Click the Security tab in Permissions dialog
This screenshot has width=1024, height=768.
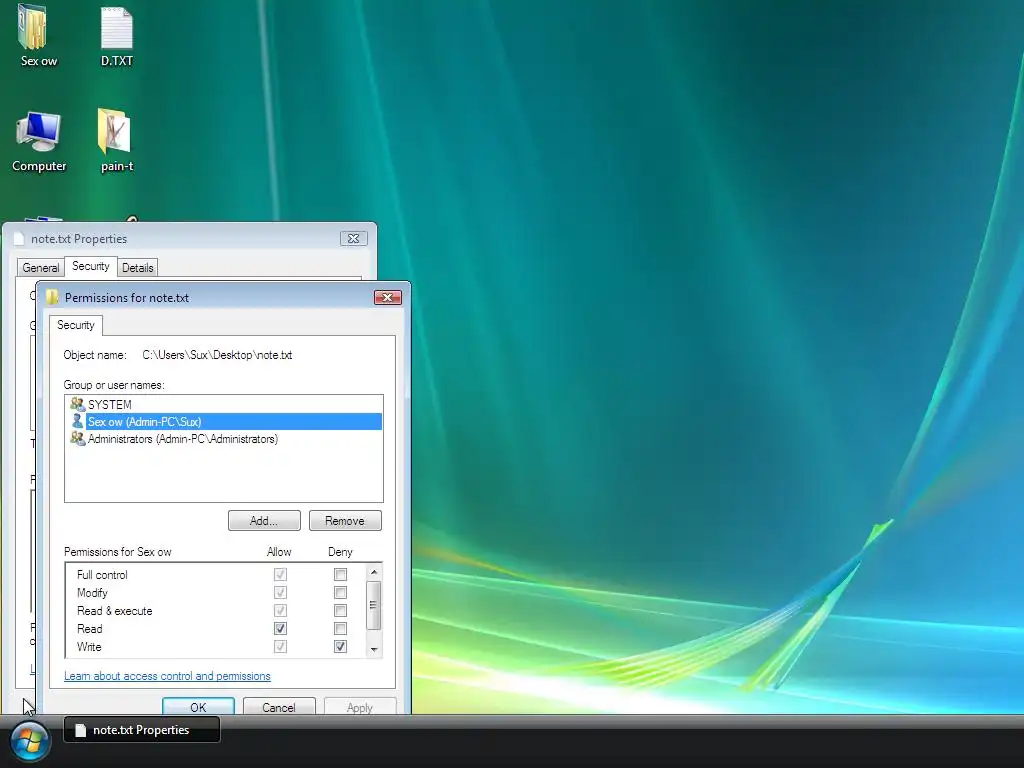[76, 325]
